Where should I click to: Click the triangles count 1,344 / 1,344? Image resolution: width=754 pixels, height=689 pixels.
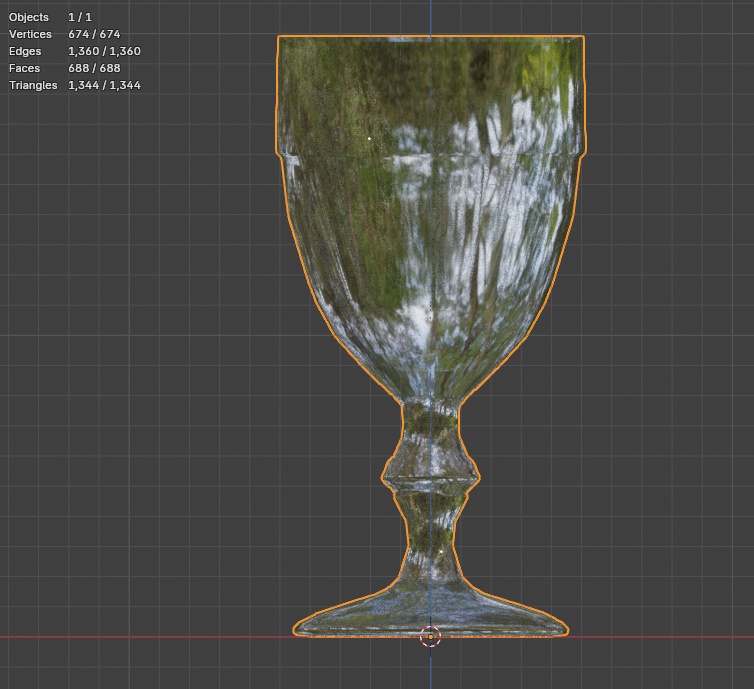point(104,85)
